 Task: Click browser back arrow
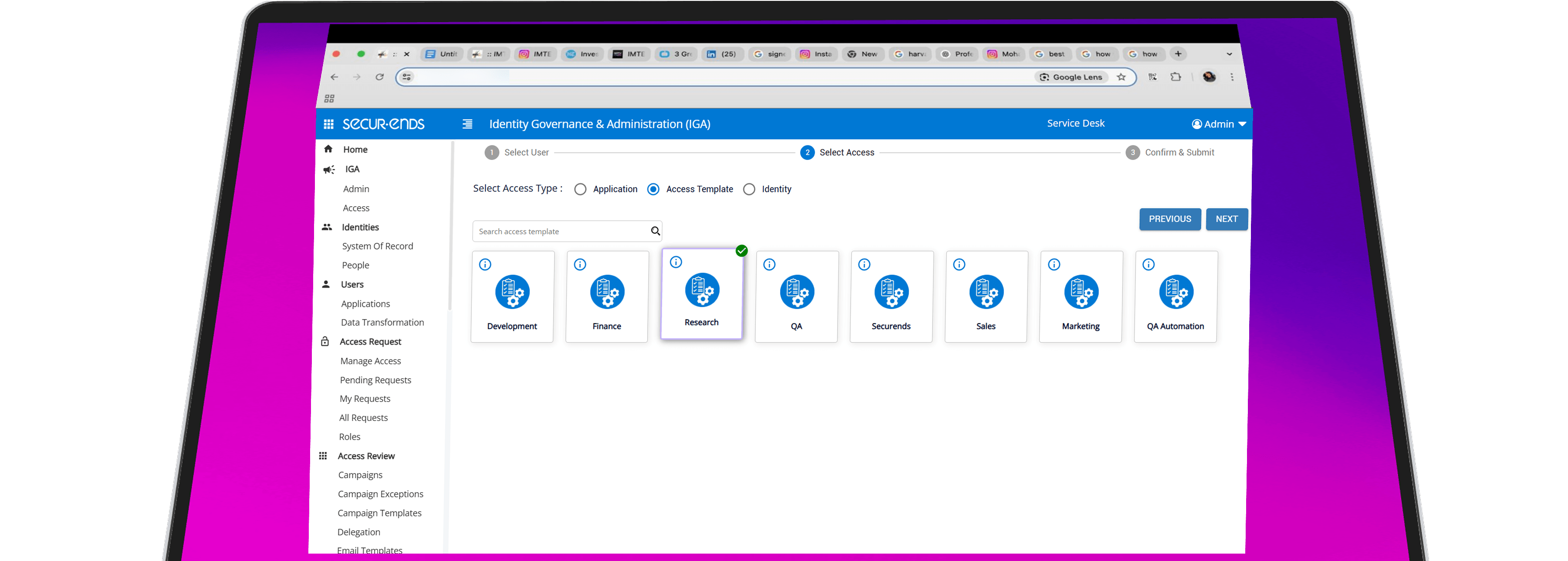point(334,77)
